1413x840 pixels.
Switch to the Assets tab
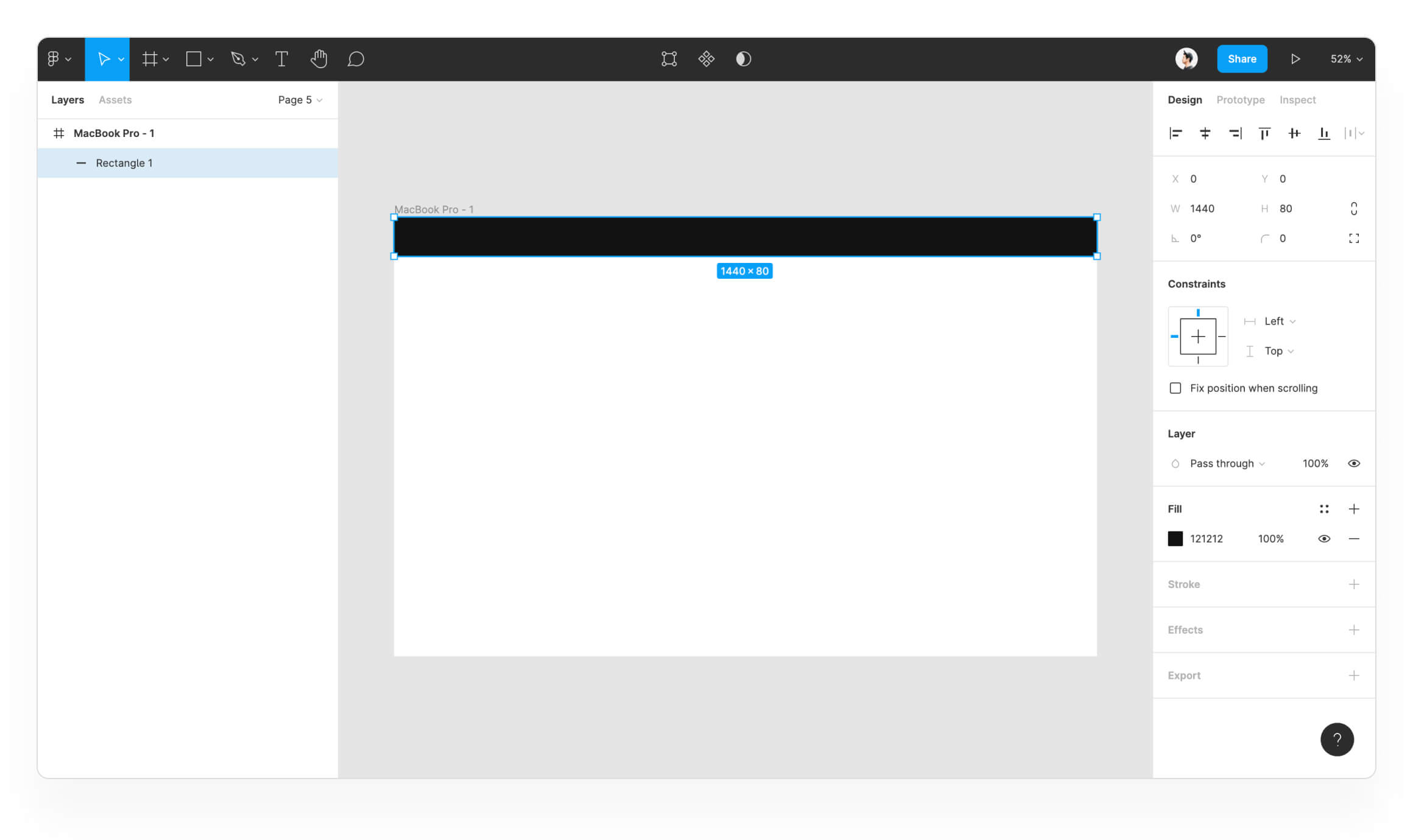(x=115, y=100)
